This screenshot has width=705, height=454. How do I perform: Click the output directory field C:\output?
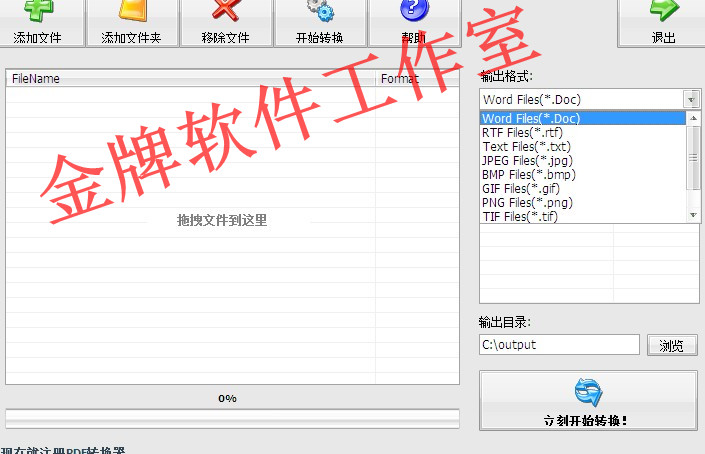point(559,345)
